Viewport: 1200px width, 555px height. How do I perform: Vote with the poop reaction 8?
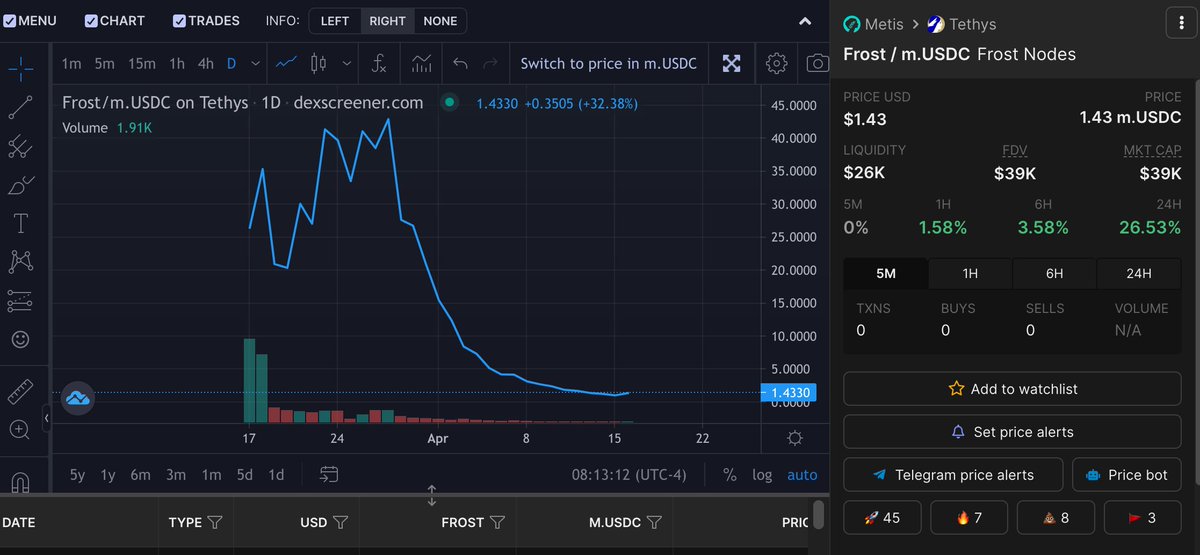click(1056, 518)
